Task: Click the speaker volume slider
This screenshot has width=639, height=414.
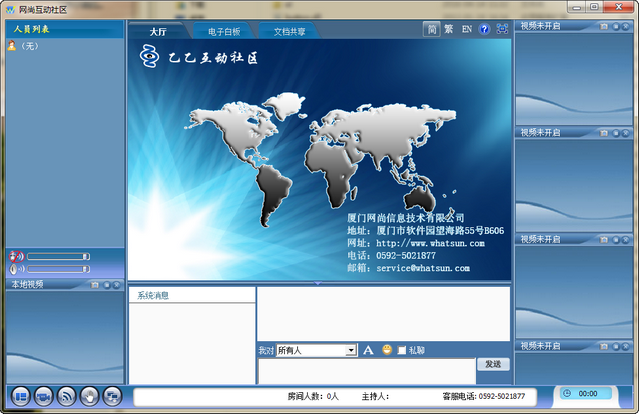Action: (57, 256)
